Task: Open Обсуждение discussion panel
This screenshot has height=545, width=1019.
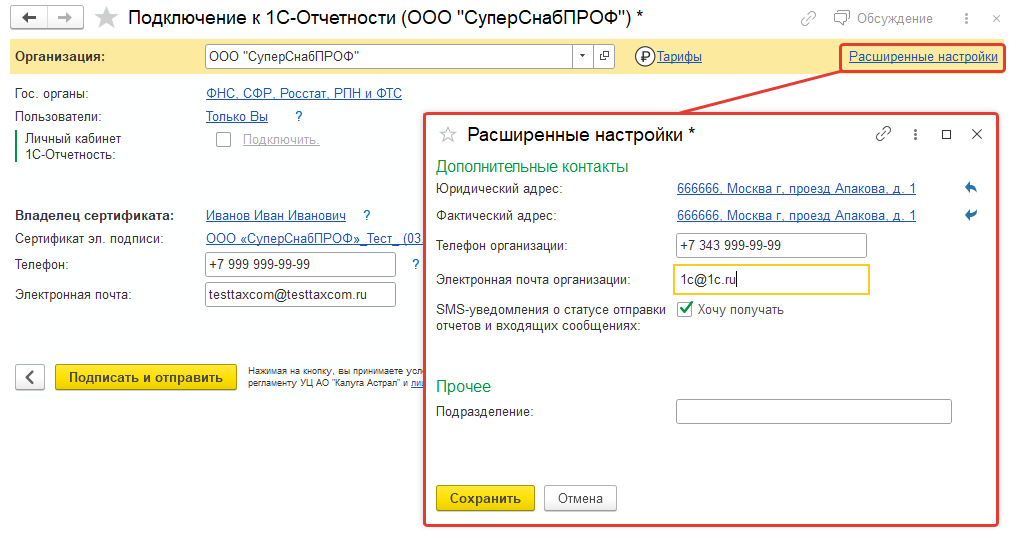Action: pos(883,19)
